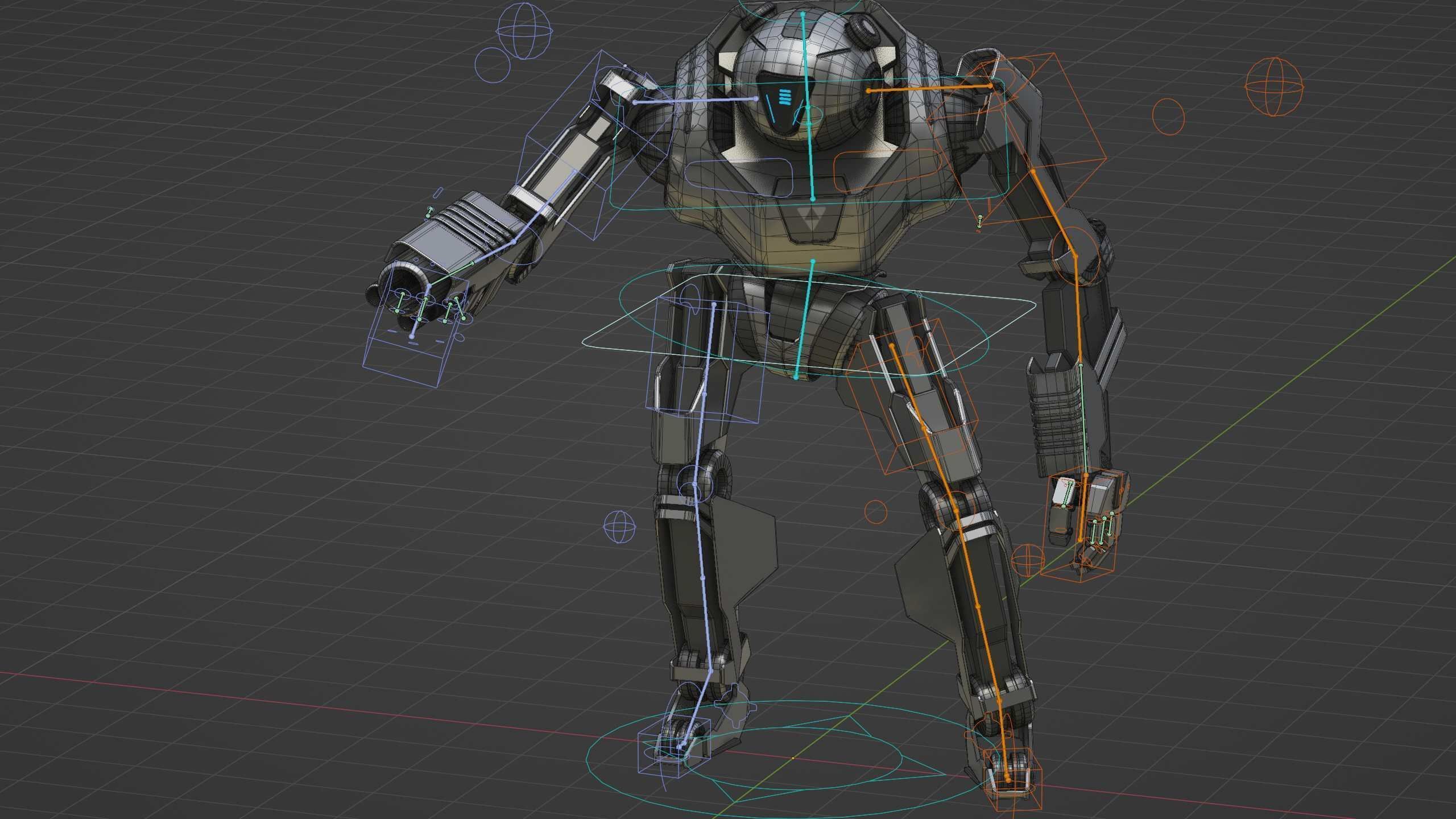Image resolution: width=1456 pixels, height=819 pixels.
Task: Select the orange shin bone
Action: [979, 607]
